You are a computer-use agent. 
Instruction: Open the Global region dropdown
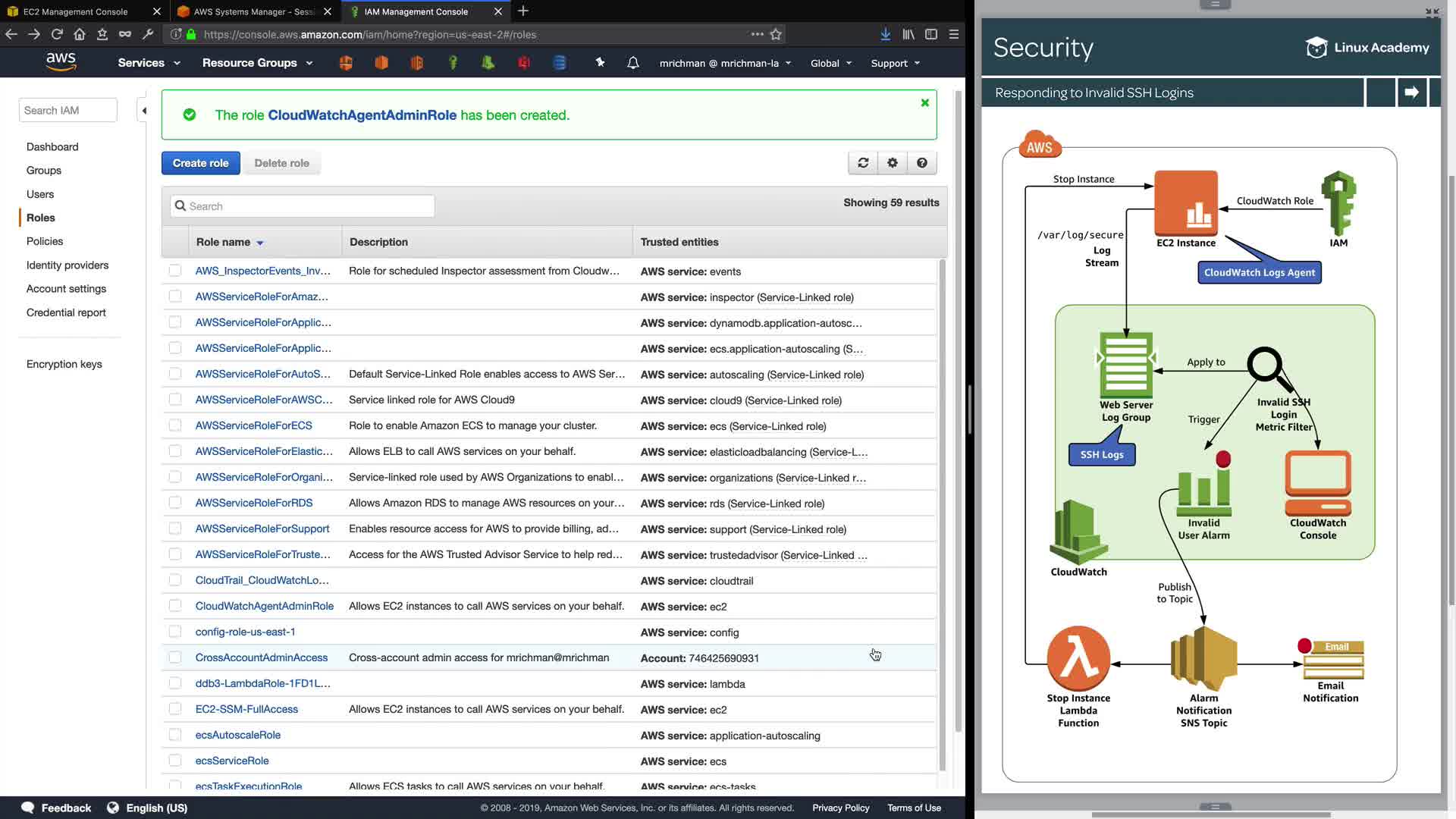[831, 63]
